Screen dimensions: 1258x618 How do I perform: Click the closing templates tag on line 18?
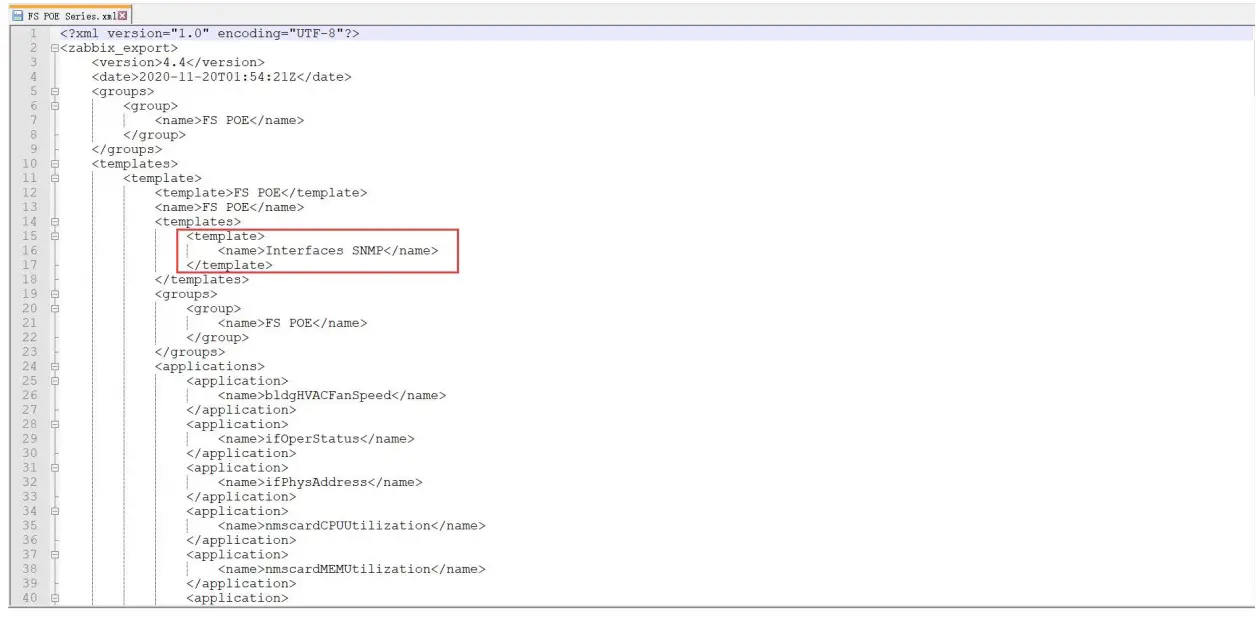pos(202,280)
